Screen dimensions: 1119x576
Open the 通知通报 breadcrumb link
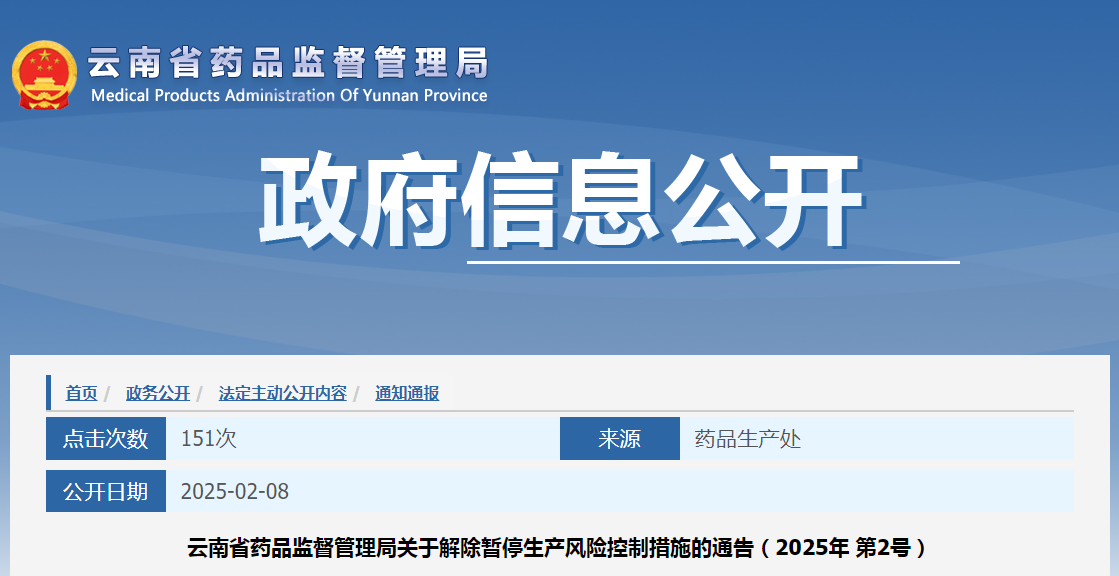click(x=407, y=393)
